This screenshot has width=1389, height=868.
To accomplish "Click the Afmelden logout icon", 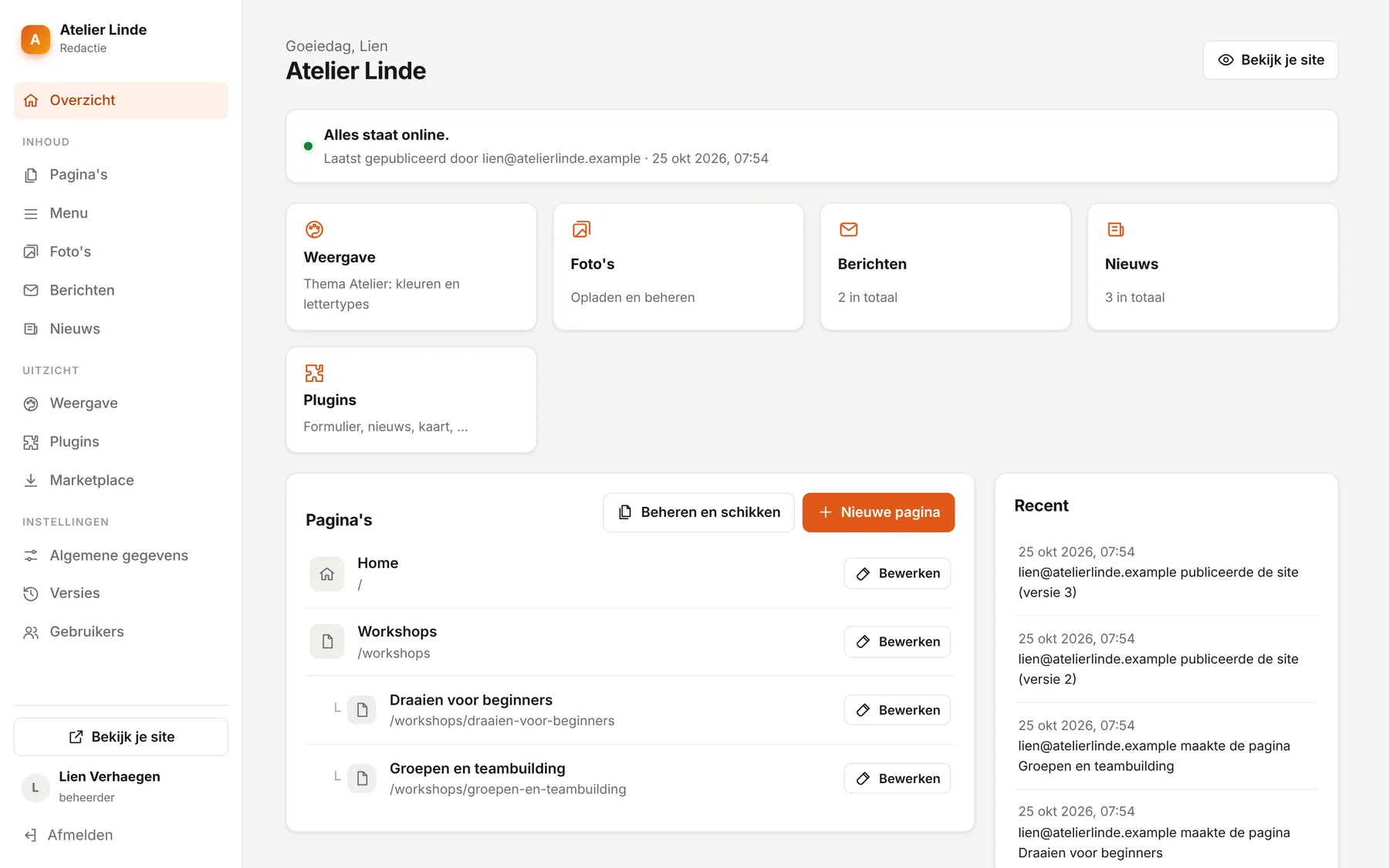I will (30, 836).
